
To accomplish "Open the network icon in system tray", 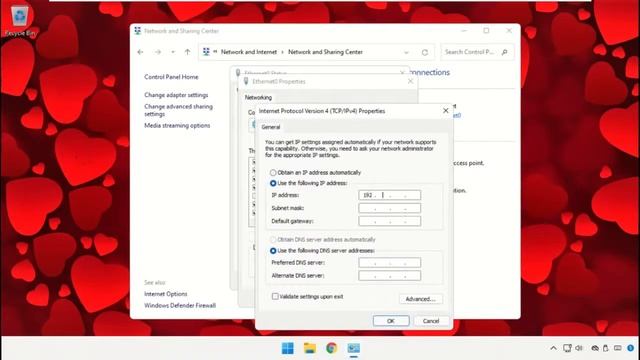I will tap(567, 348).
